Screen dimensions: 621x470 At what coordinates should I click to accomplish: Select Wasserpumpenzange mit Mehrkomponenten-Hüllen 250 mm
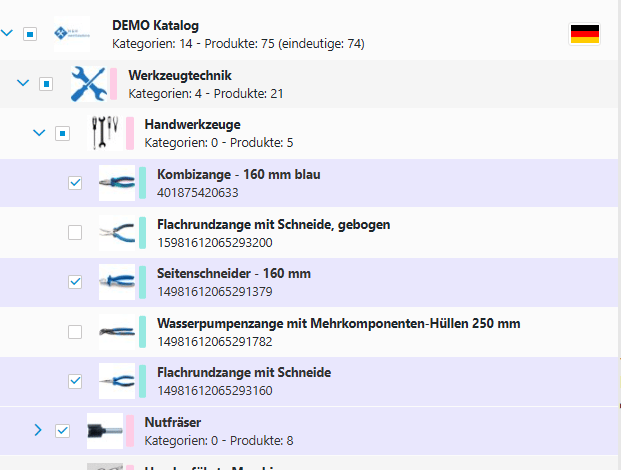tap(339, 323)
